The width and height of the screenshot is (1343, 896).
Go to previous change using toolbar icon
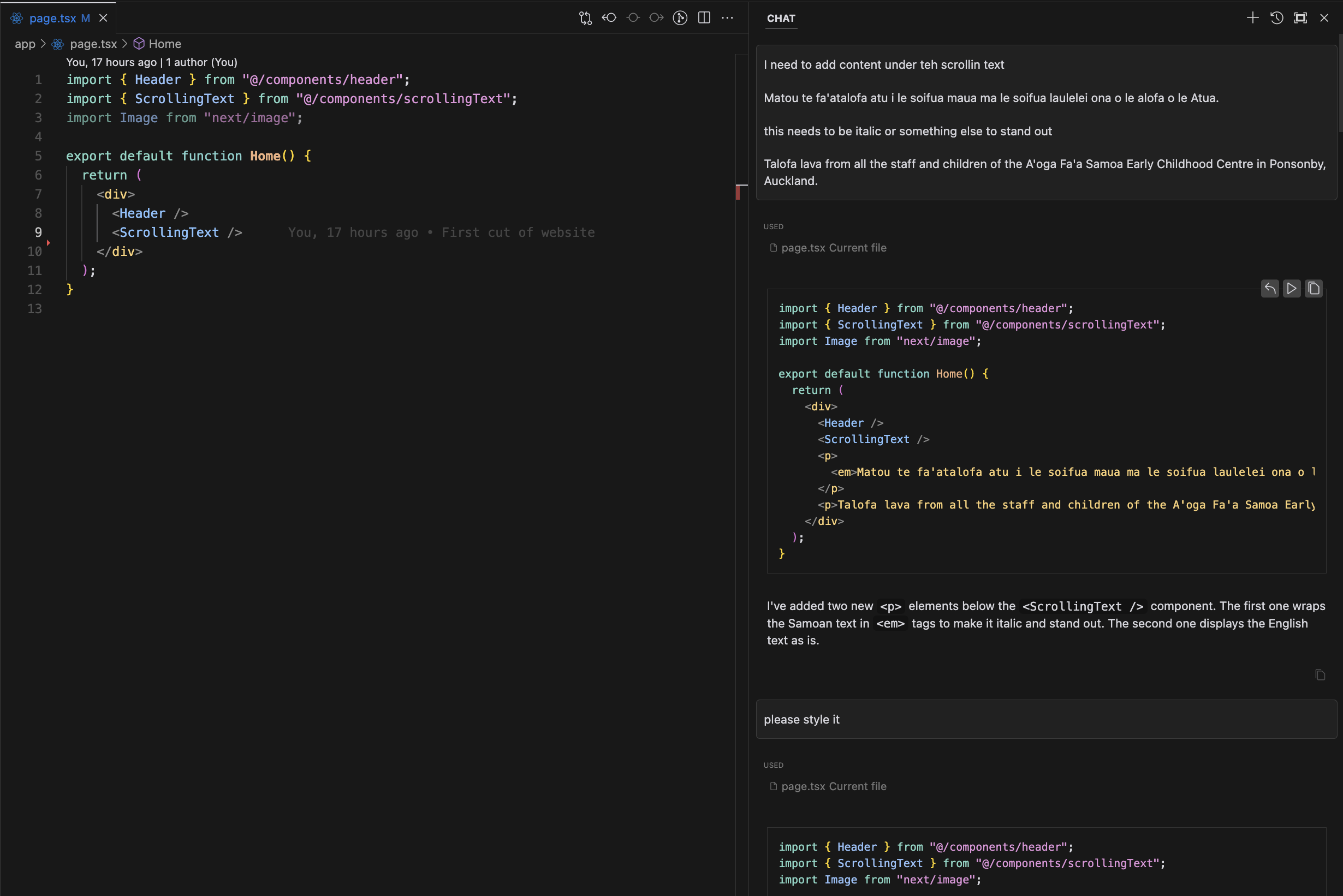click(x=609, y=17)
